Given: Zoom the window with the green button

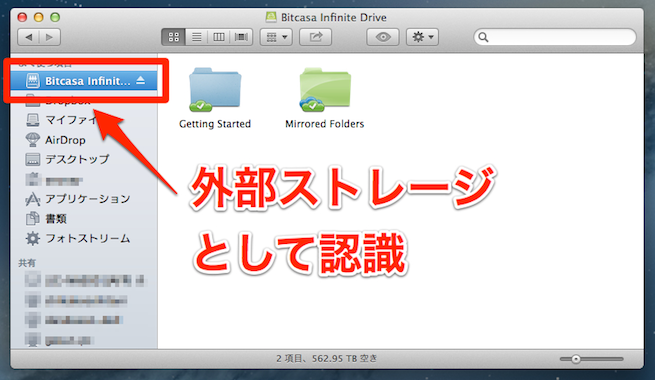Looking at the screenshot, I should (x=55, y=17).
